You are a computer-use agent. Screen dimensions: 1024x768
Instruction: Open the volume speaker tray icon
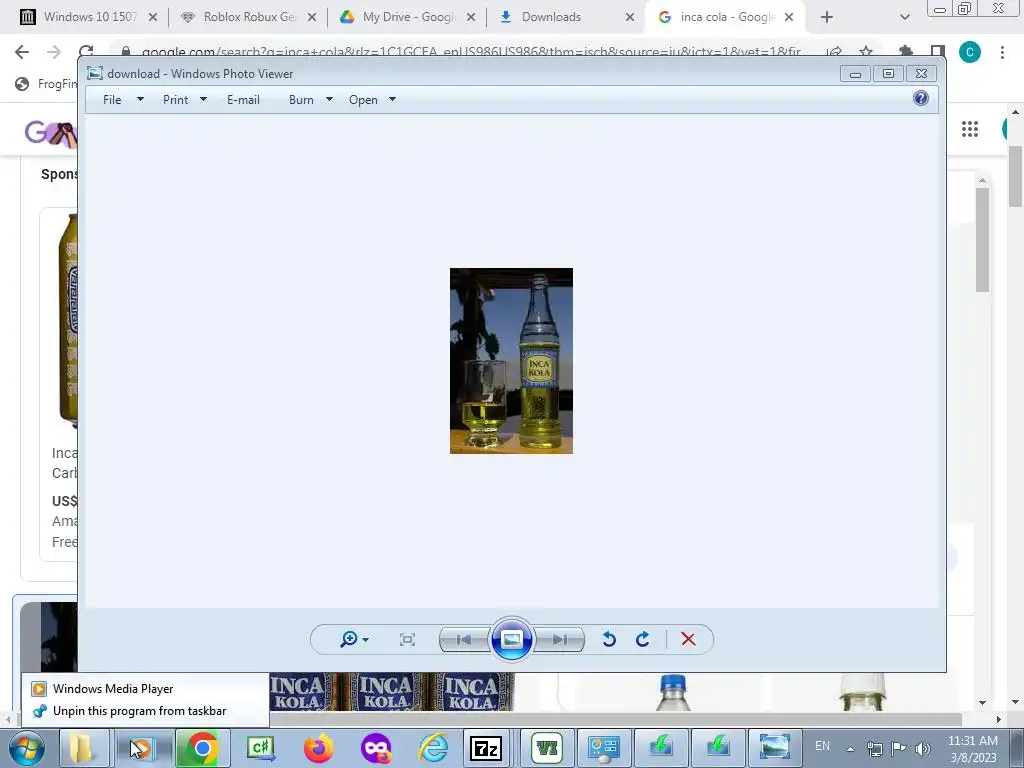[923, 748]
